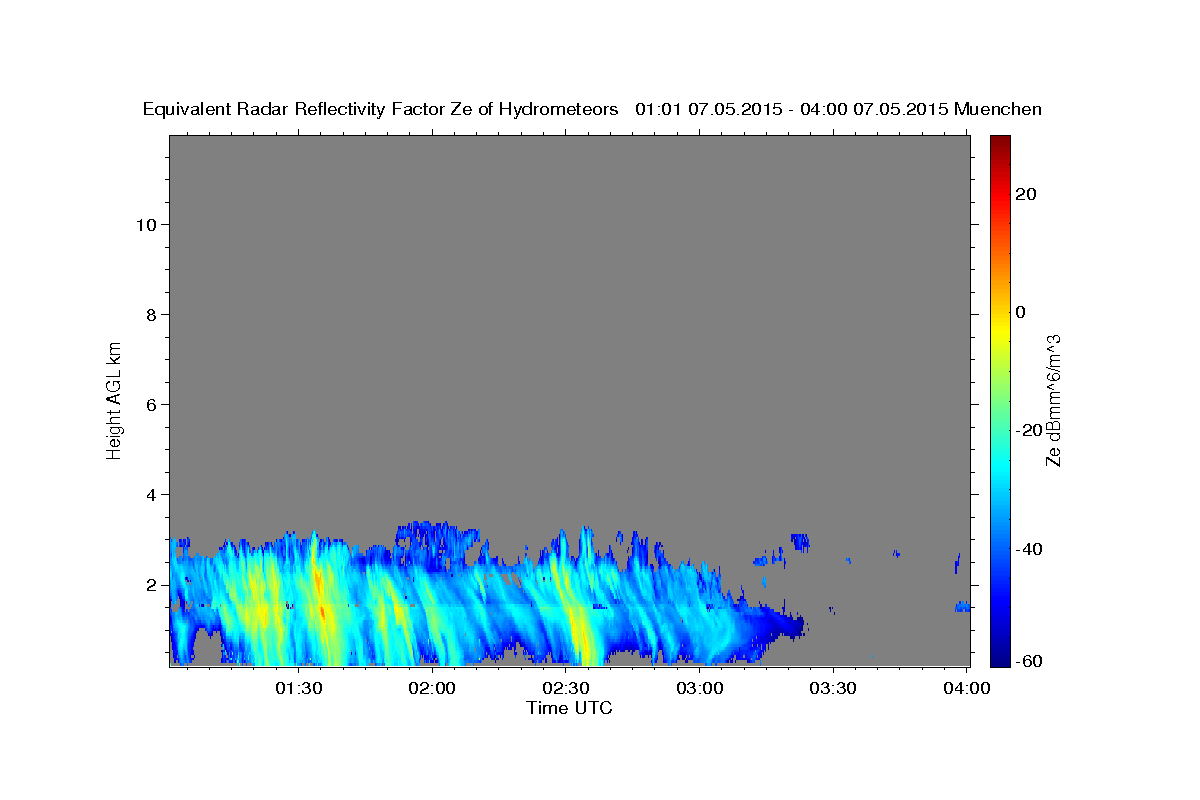Click the dark blue bottom of the colorbar
This screenshot has width=1200, height=800.
[1000, 656]
